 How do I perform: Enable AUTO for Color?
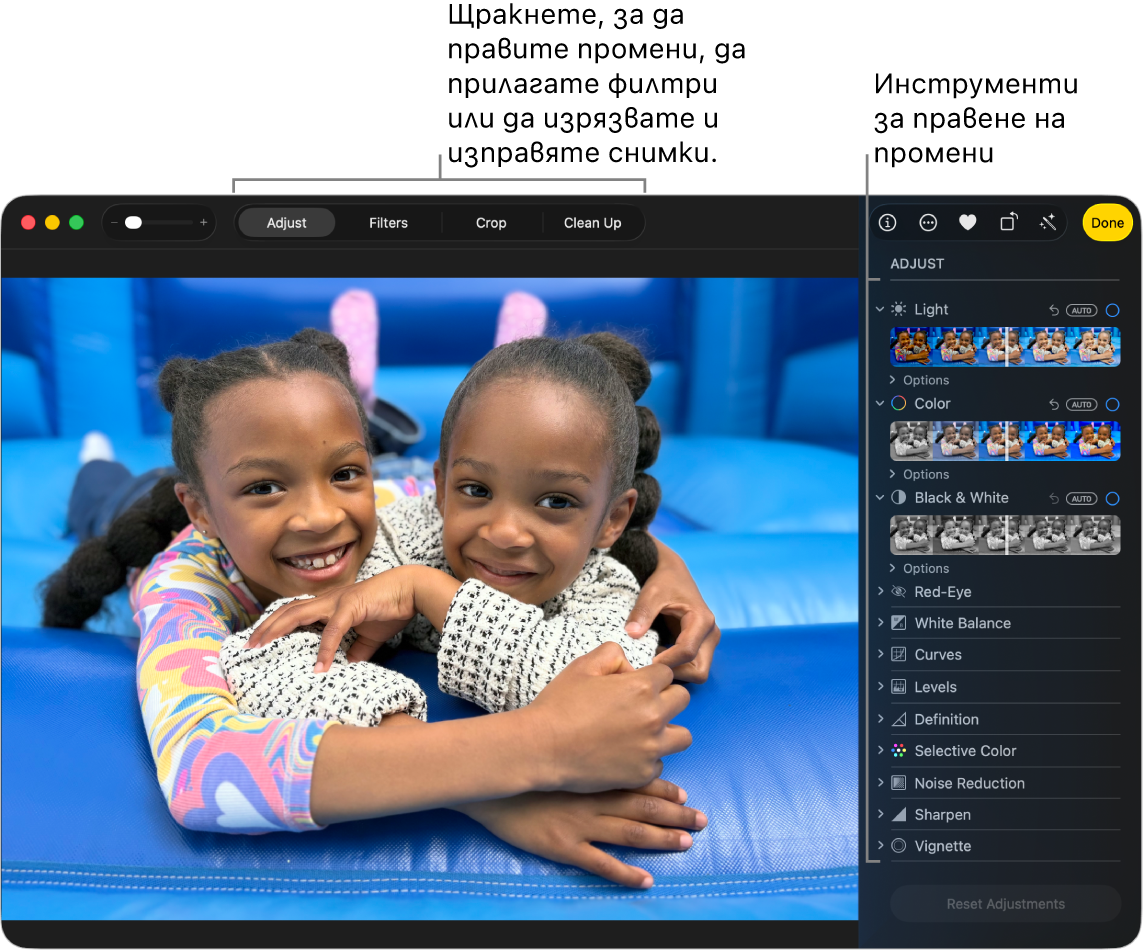(x=1083, y=405)
